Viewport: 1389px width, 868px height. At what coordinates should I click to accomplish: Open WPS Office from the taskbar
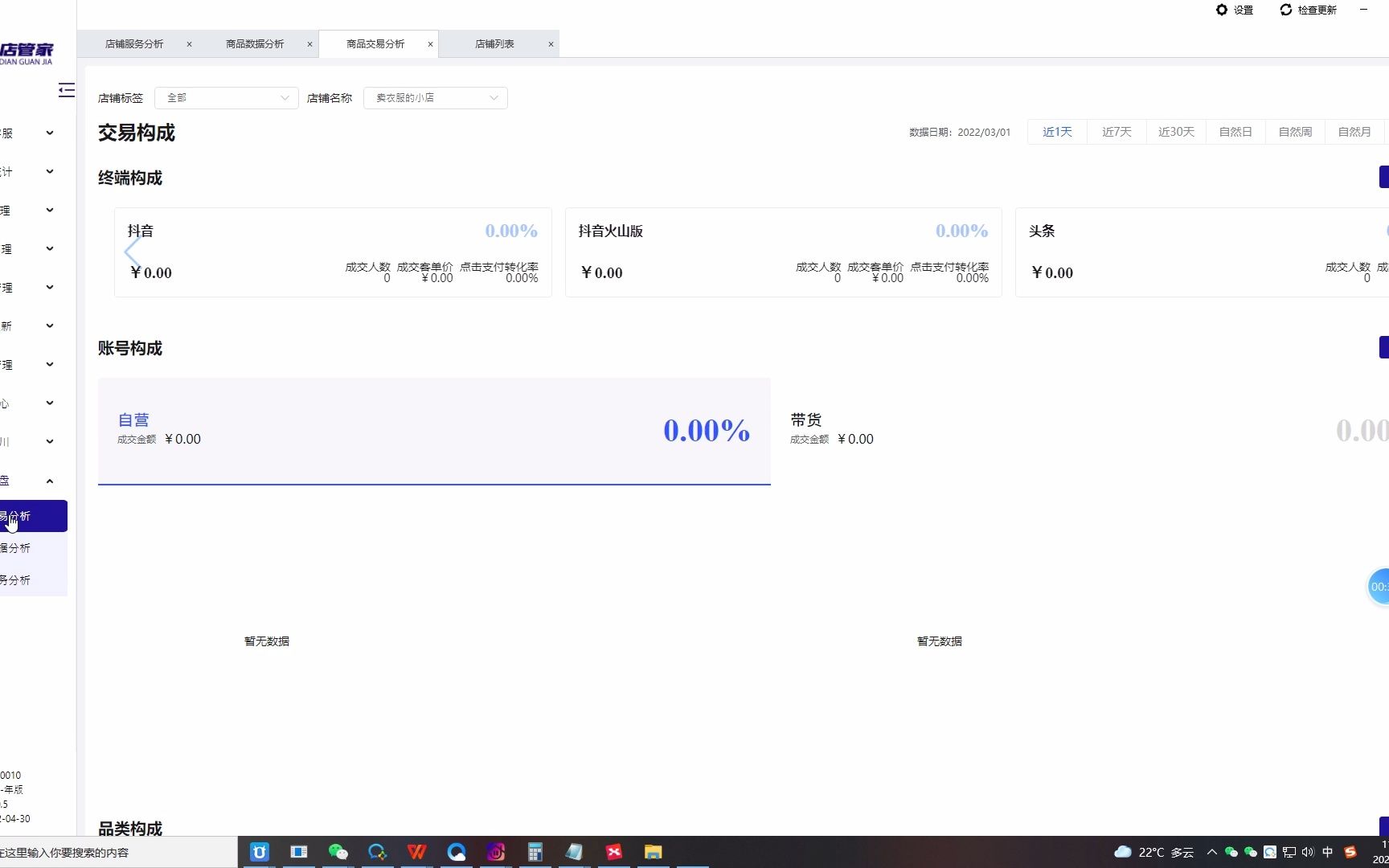click(x=416, y=852)
